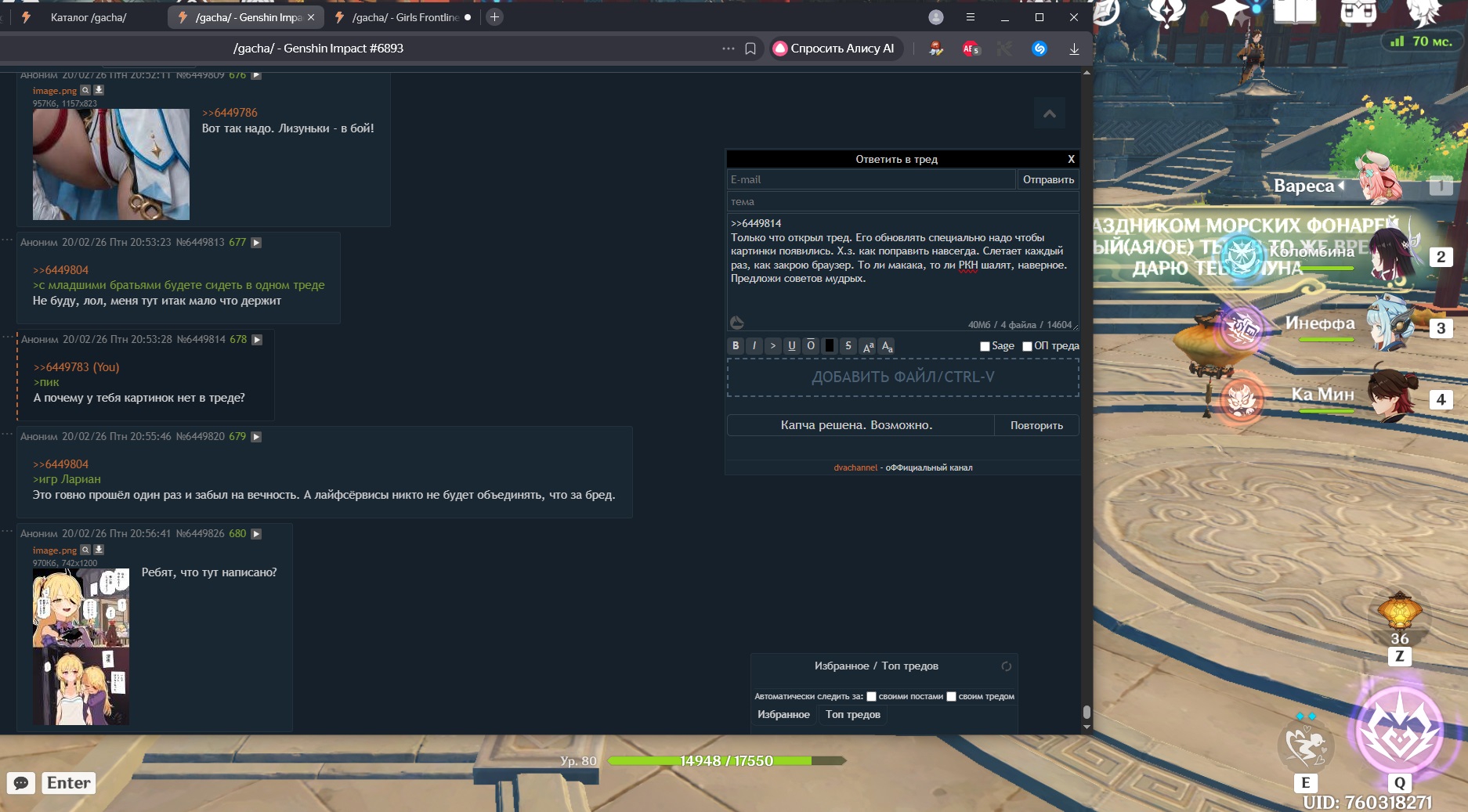1468x812 pixels.
Task: Close the Ответить в тред reply form
Action: (x=1071, y=159)
